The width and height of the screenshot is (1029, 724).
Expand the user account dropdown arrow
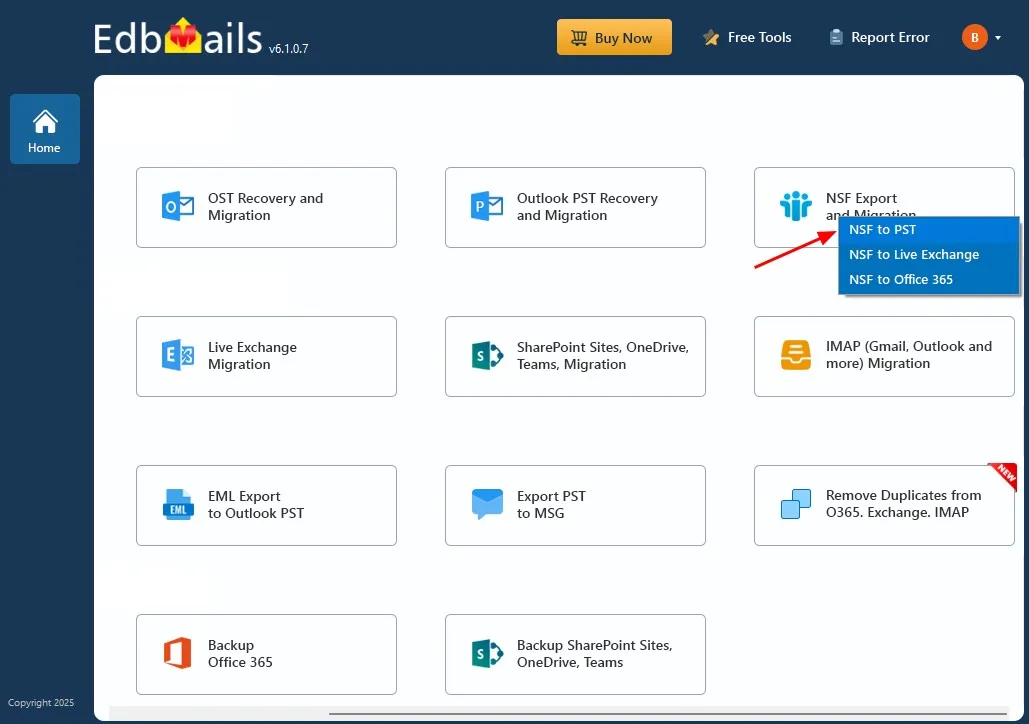(998, 38)
